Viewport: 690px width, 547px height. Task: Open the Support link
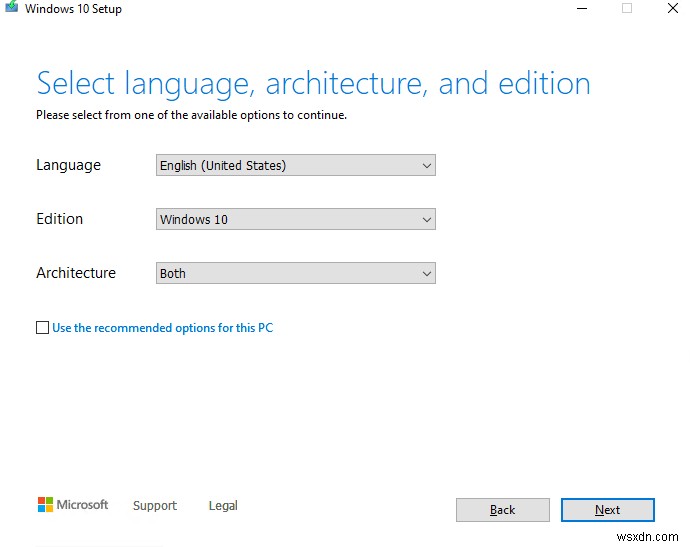[x=155, y=505]
